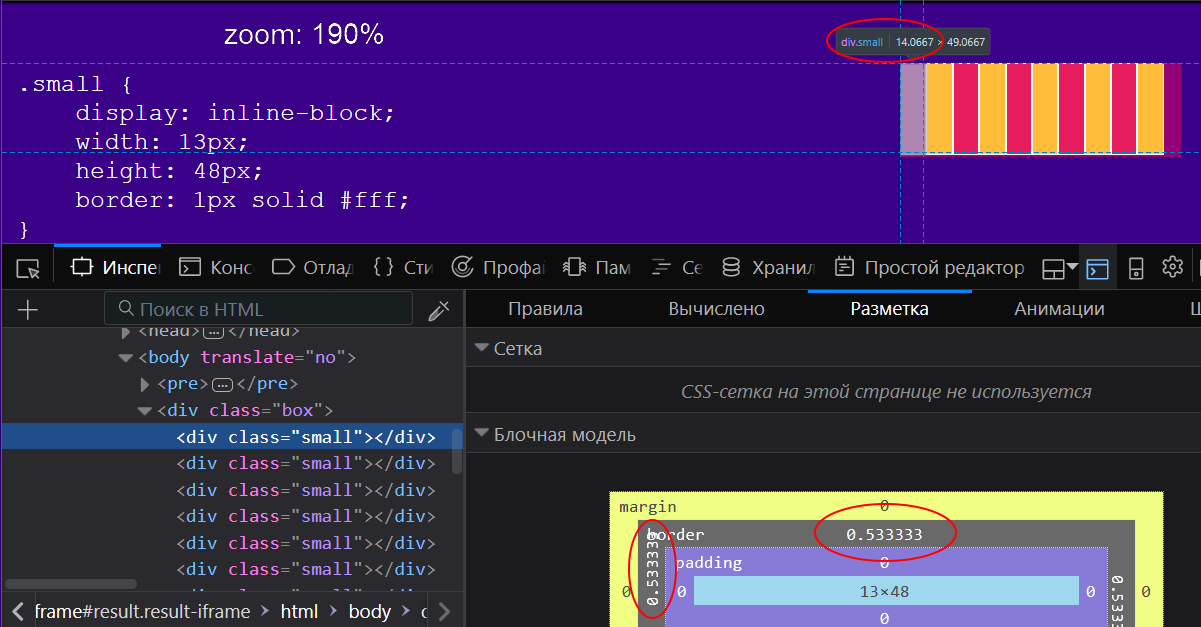Toggle the split console button
Screen dimensions: 1201x627
(x=1097, y=268)
